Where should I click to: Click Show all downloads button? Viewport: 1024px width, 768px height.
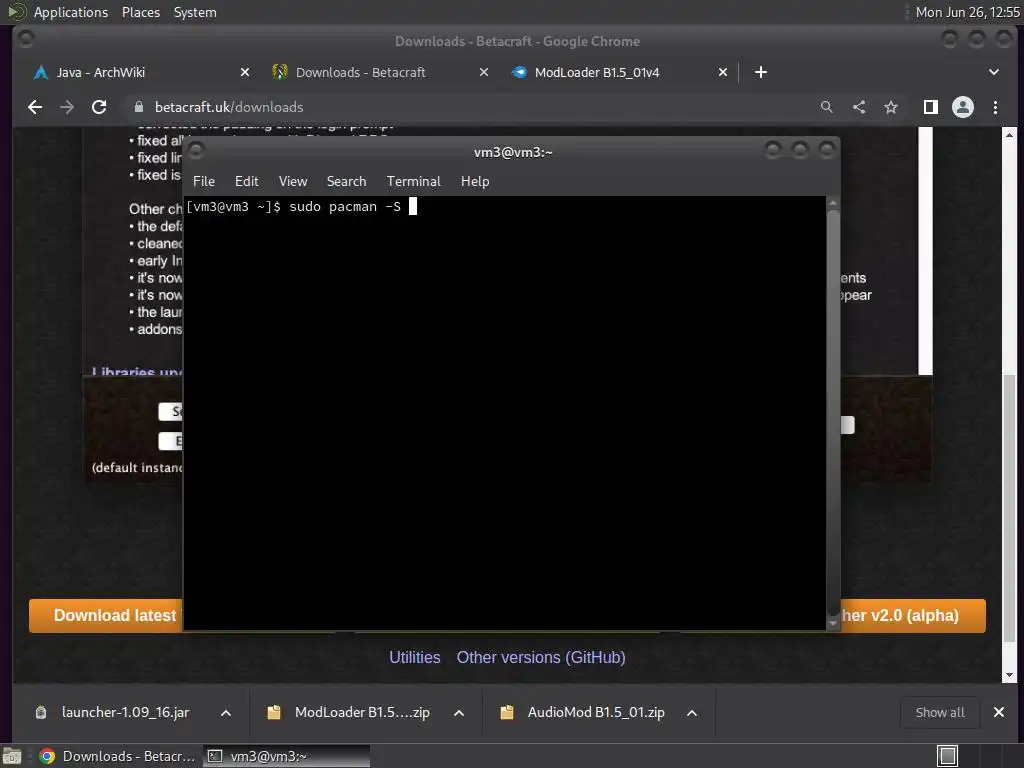point(940,712)
